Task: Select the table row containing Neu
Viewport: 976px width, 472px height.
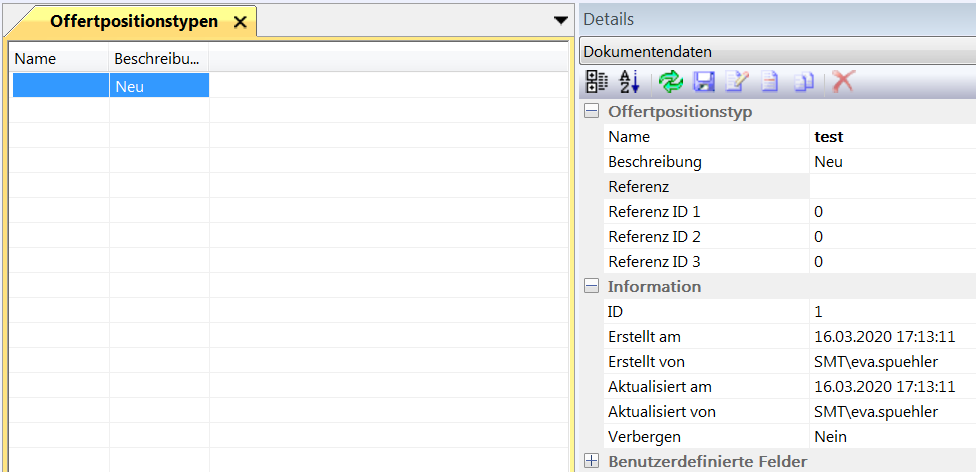Action: pos(158,86)
